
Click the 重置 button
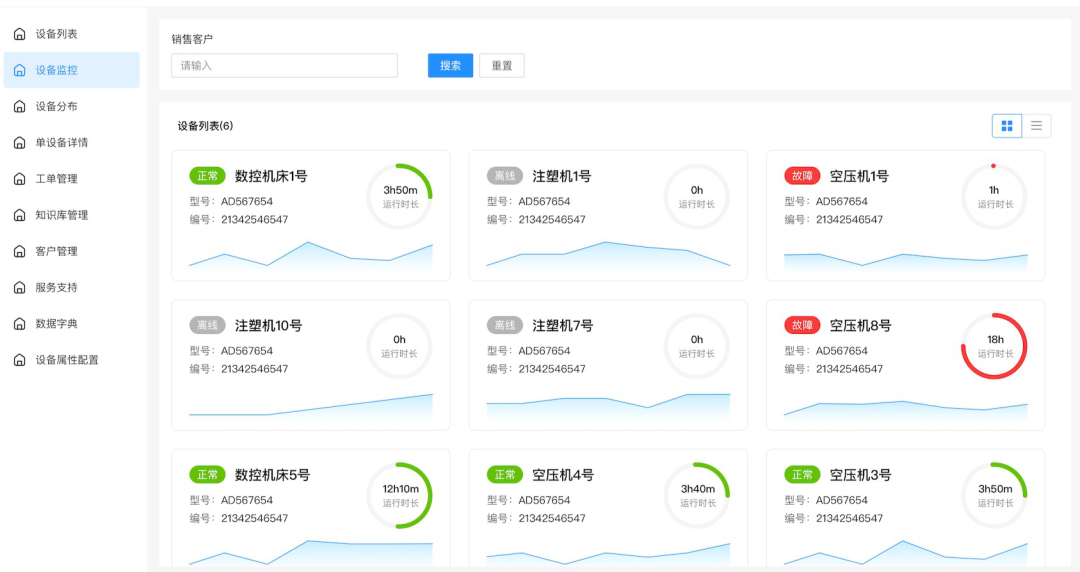(x=501, y=66)
